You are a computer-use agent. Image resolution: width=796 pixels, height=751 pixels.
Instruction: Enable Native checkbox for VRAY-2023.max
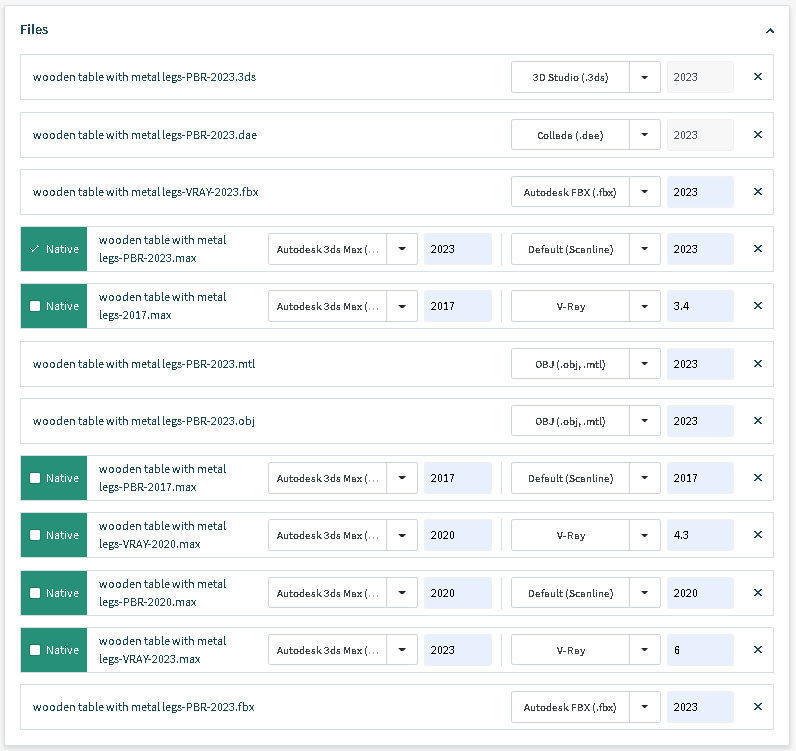point(35,650)
